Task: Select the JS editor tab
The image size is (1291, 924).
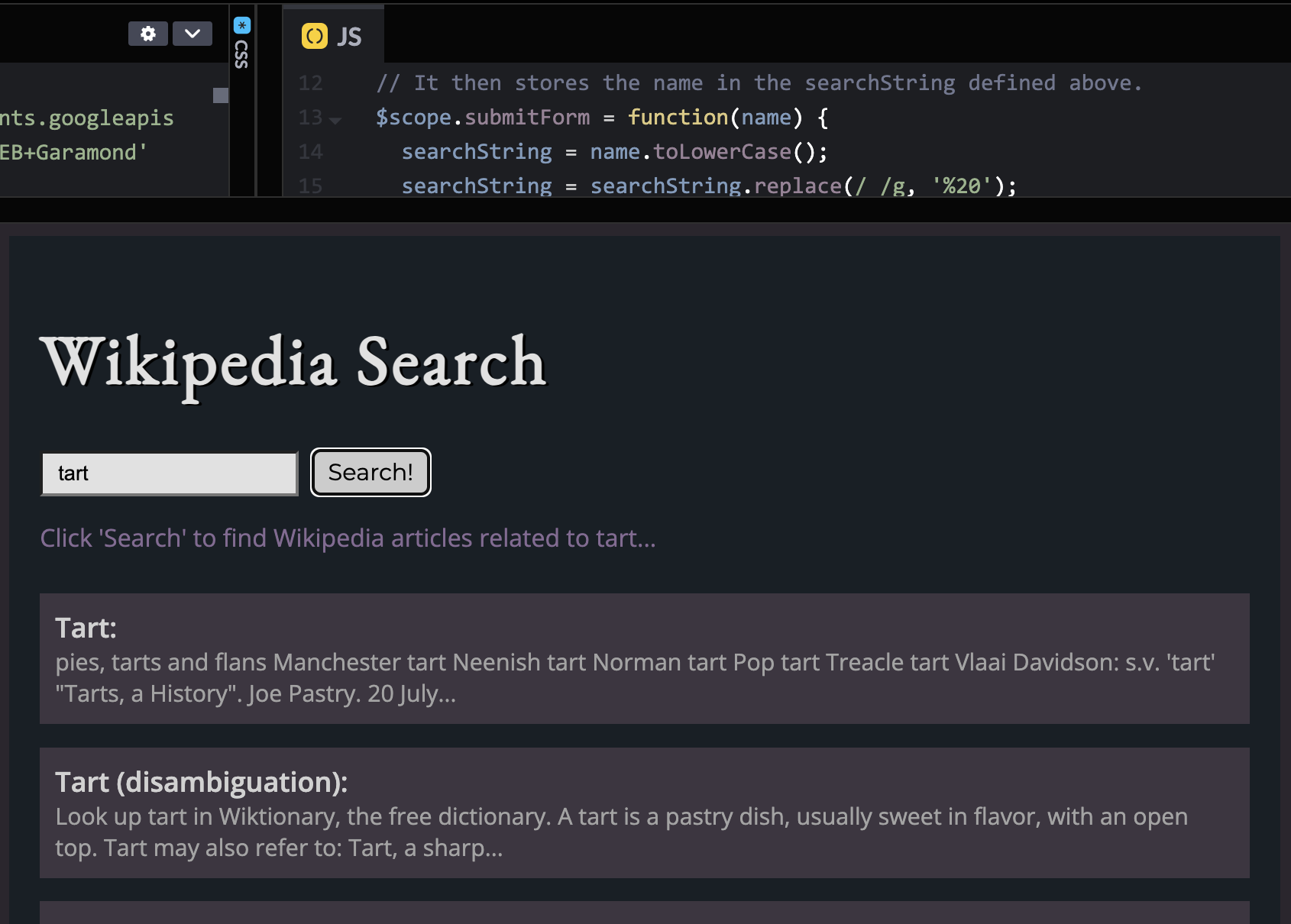Action: (x=333, y=36)
